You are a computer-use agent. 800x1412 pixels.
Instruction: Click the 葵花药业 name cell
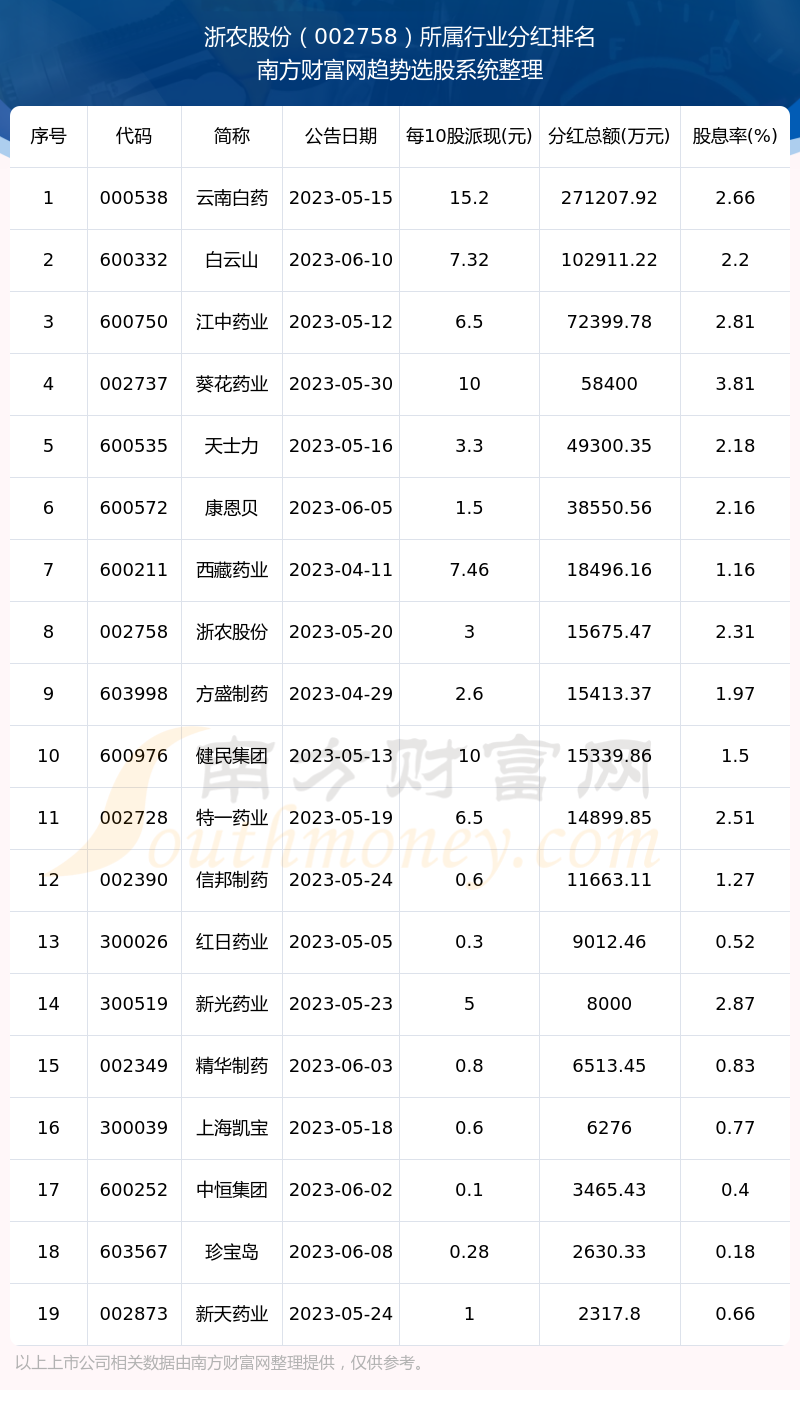point(232,384)
